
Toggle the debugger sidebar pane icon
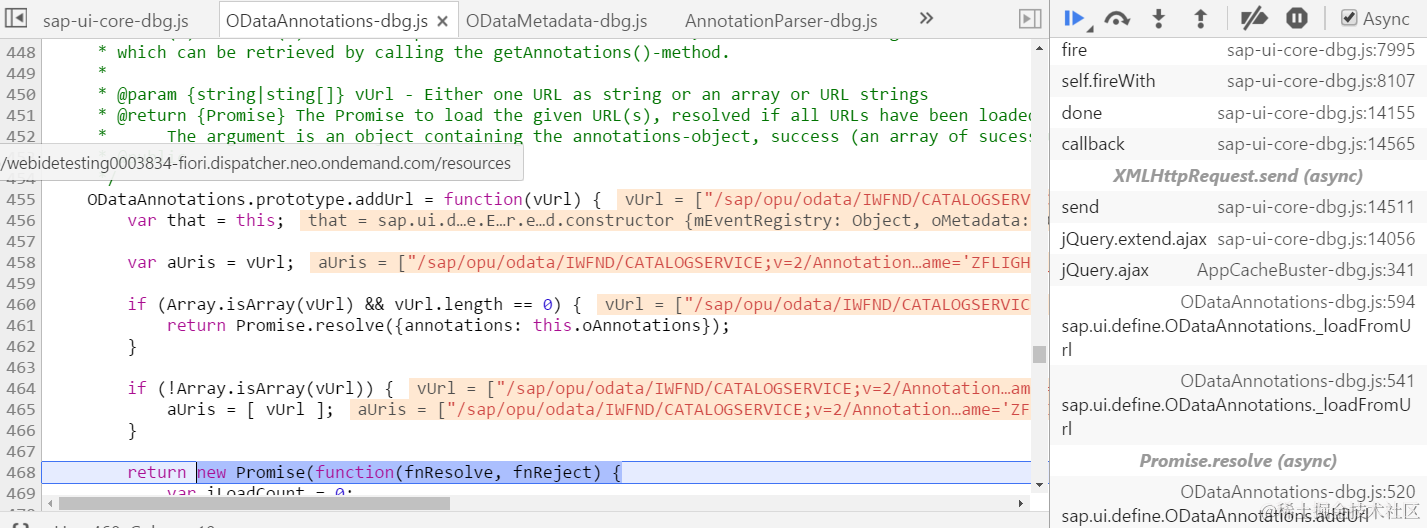click(1029, 19)
